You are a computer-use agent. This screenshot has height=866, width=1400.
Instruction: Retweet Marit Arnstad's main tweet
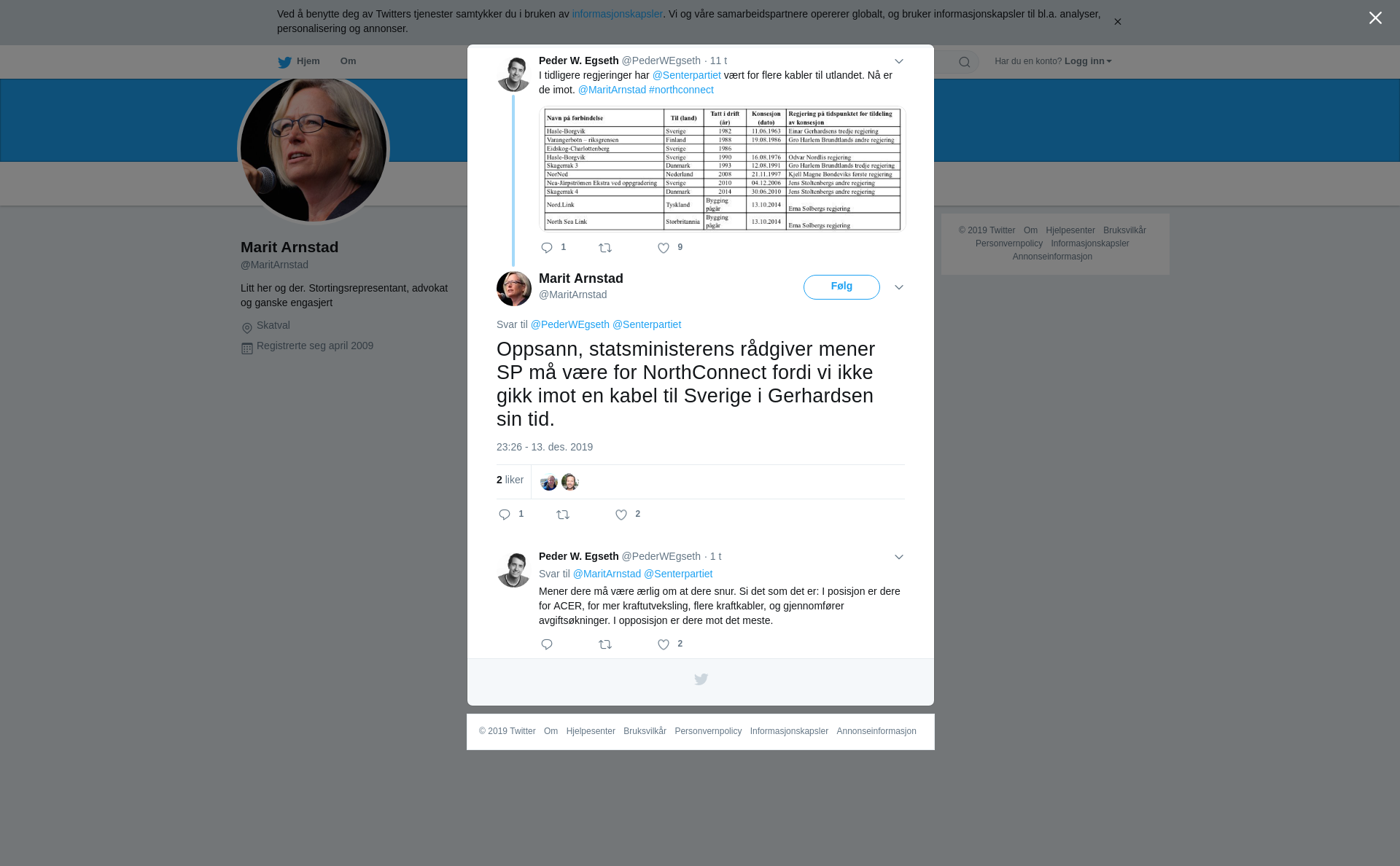click(x=563, y=515)
